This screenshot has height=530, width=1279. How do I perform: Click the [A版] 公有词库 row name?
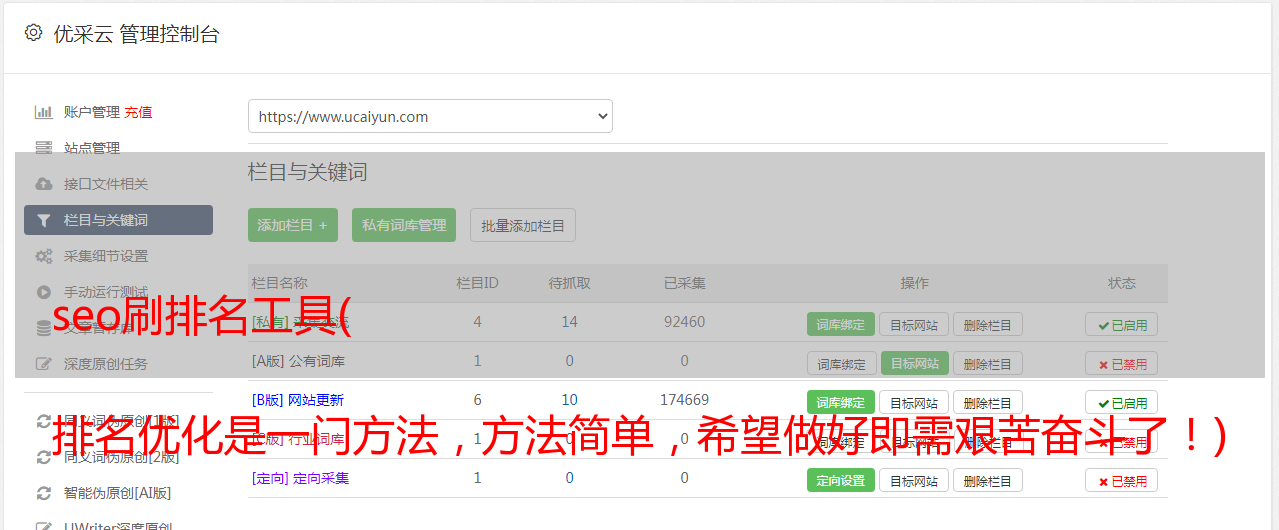(298, 361)
